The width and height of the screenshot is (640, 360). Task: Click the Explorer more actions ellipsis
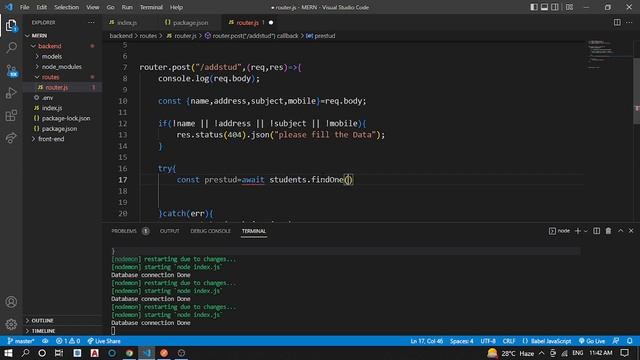click(91, 22)
